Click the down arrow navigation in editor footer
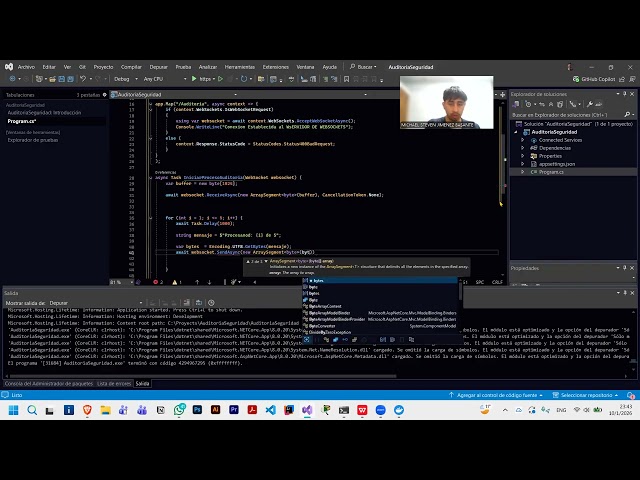This screenshot has width=640, height=480. (209, 282)
